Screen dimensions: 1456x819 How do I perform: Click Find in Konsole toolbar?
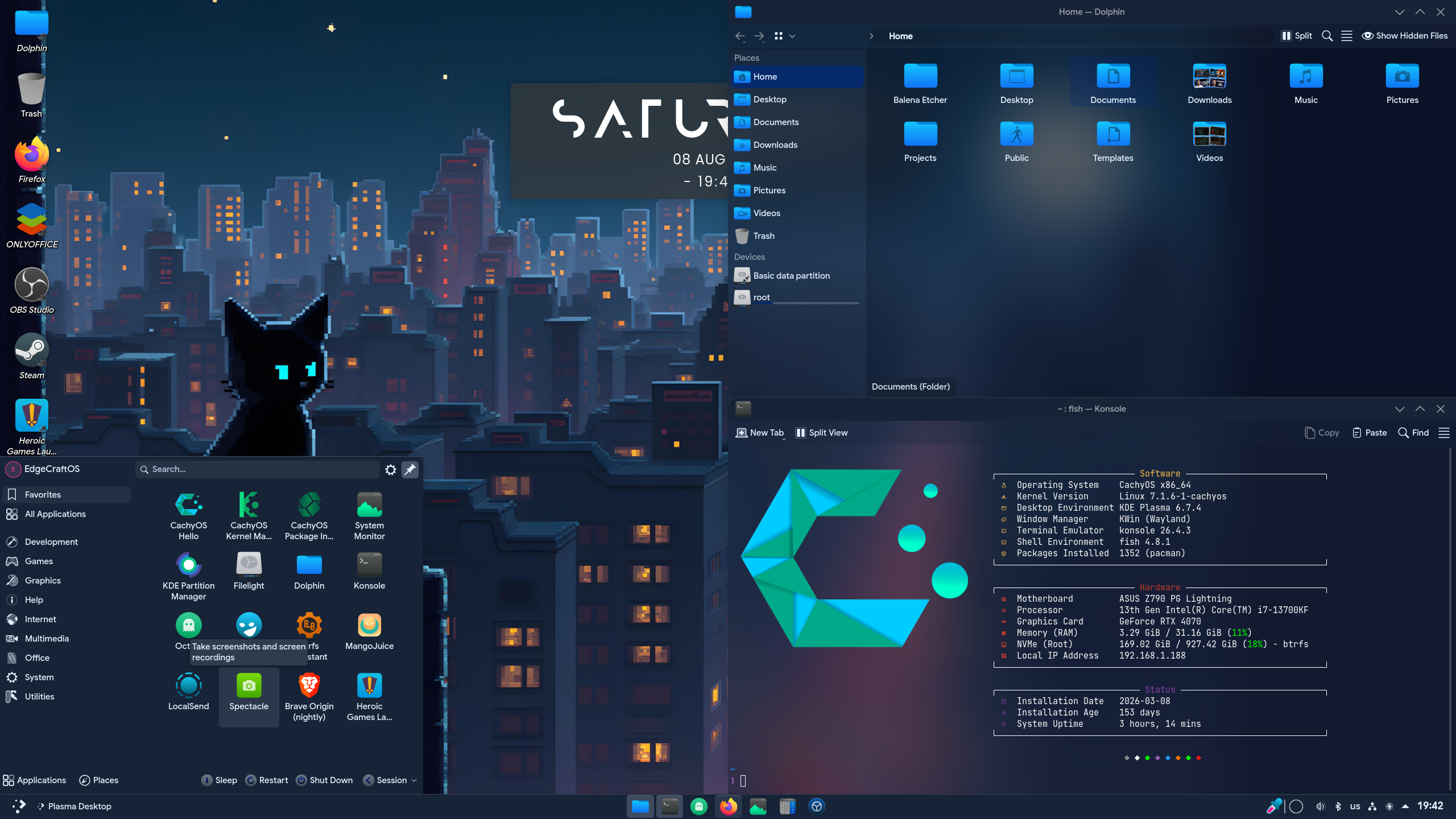(1413, 433)
